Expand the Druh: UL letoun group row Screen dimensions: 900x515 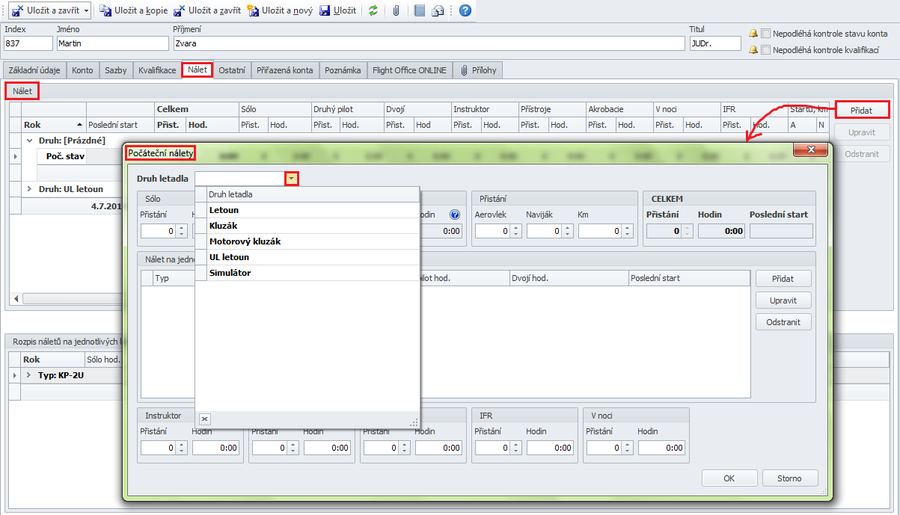[x=30, y=188]
